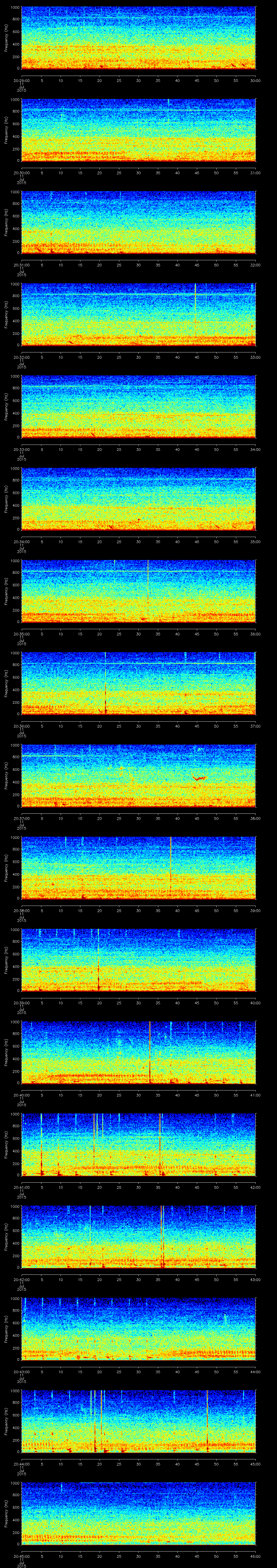Click the 46:00 end label of final panel
This screenshot has width=277, height=1568.
tap(255, 1556)
